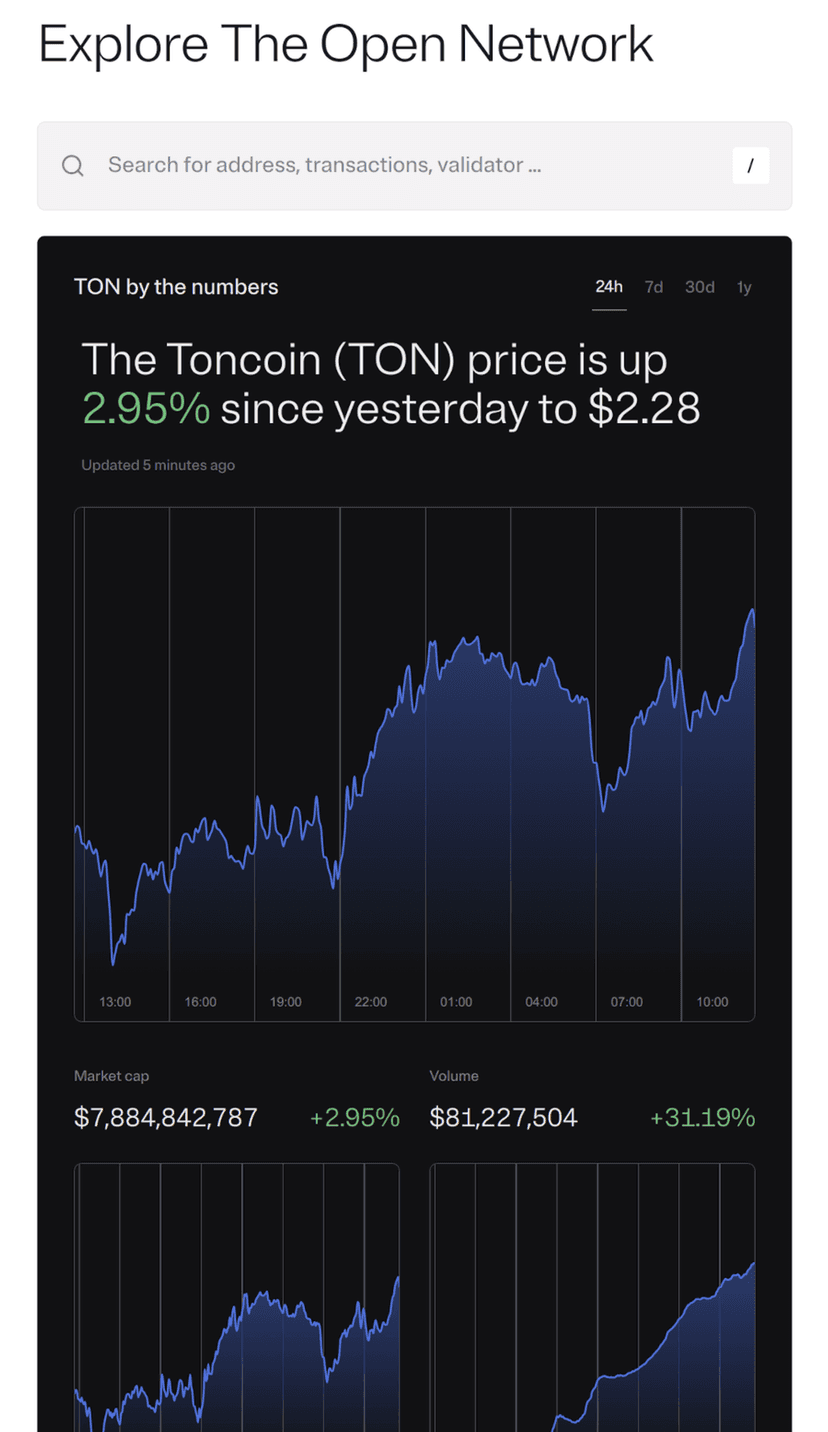The width and height of the screenshot is (828, 1432).
Task: Click the 13:00 marker on price chart
Action: click(115, 1001)
